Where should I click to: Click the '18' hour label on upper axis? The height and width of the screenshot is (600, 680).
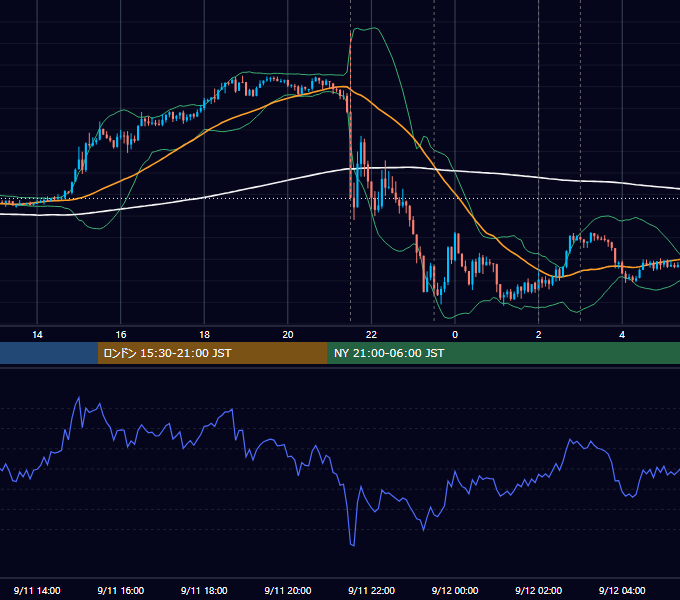coord(204,335)
